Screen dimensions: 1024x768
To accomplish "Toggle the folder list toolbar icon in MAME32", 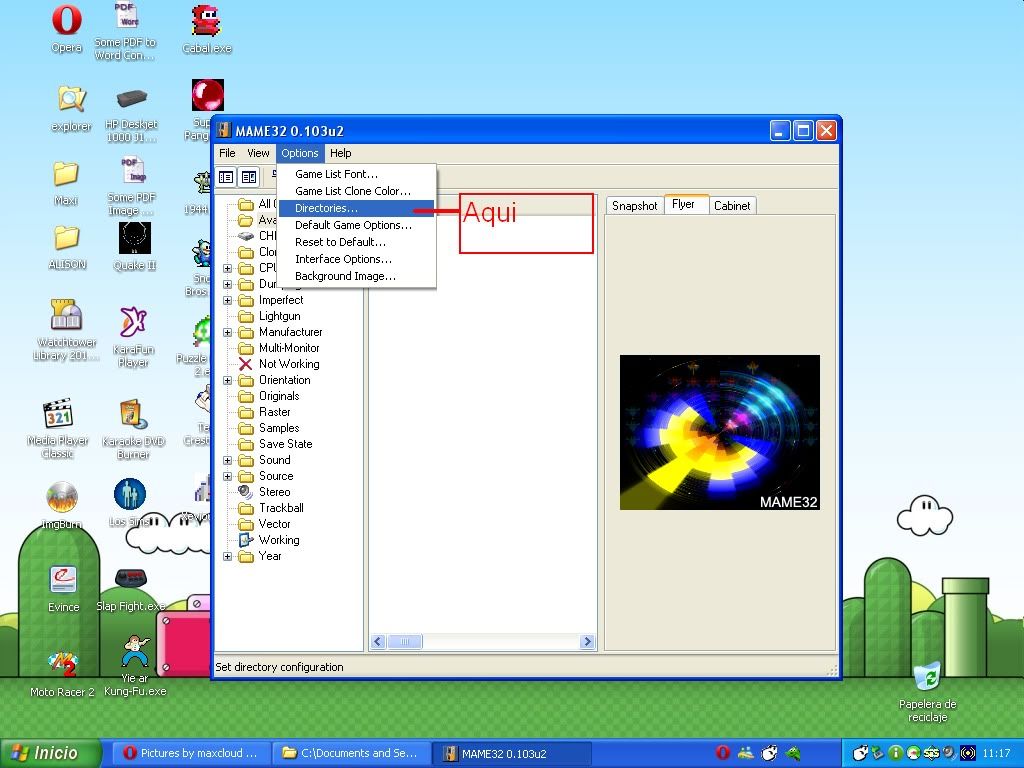I will (x=226, y=177).
